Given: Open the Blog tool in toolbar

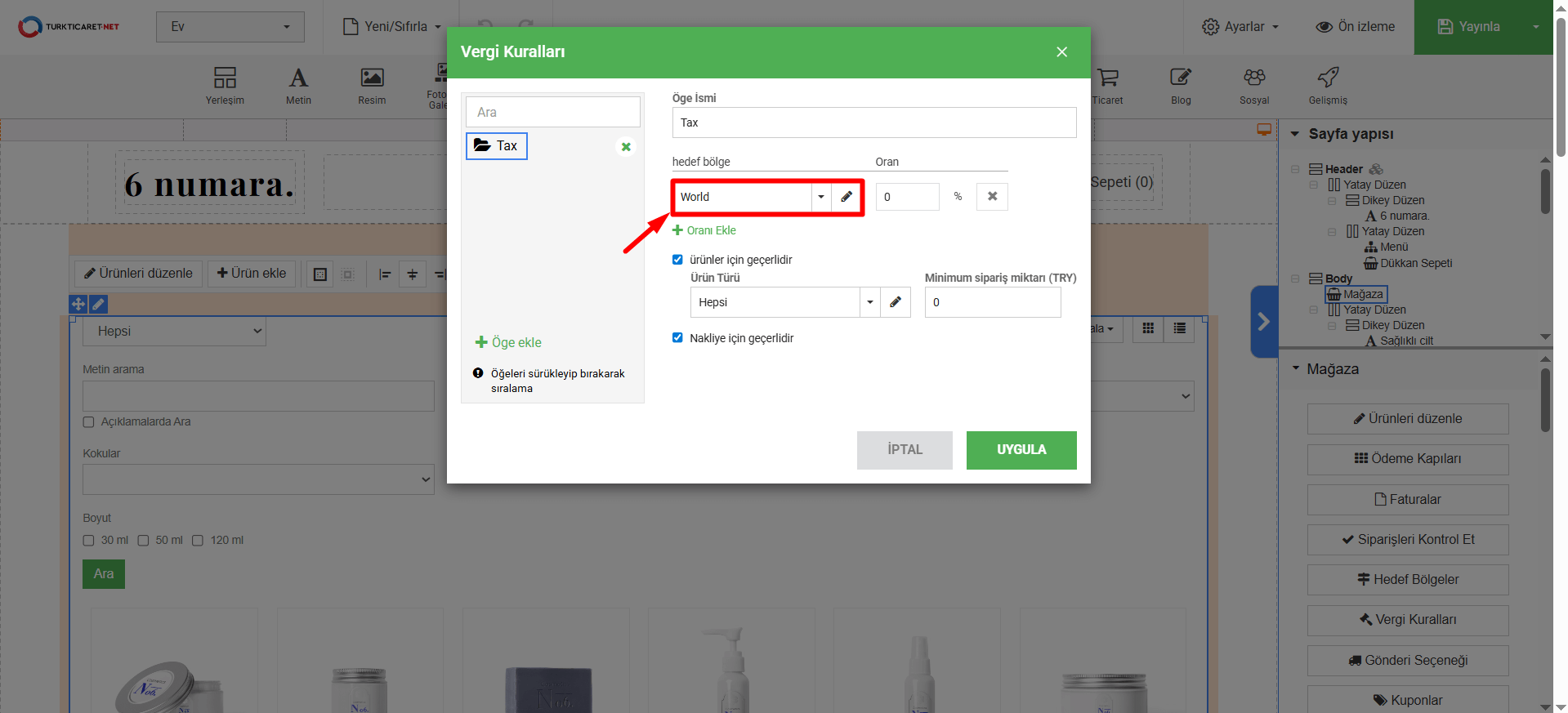Looking at the screenshot, I should point(1181,86).
